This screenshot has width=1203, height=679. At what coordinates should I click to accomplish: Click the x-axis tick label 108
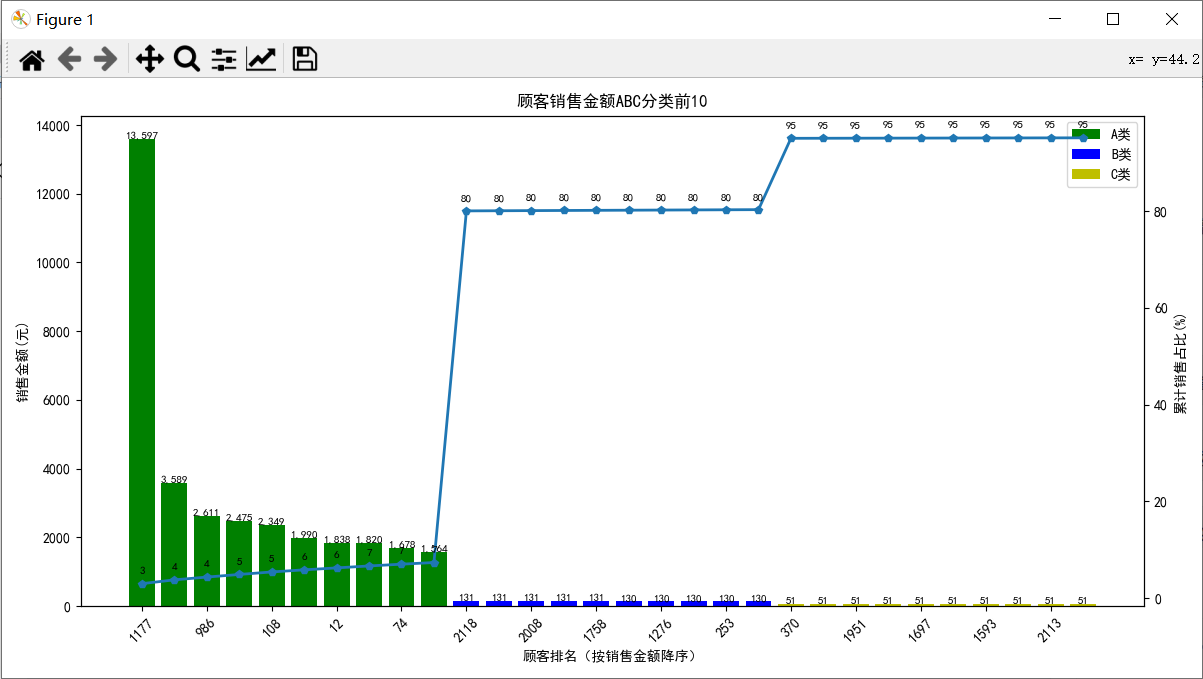coord(270,628)
